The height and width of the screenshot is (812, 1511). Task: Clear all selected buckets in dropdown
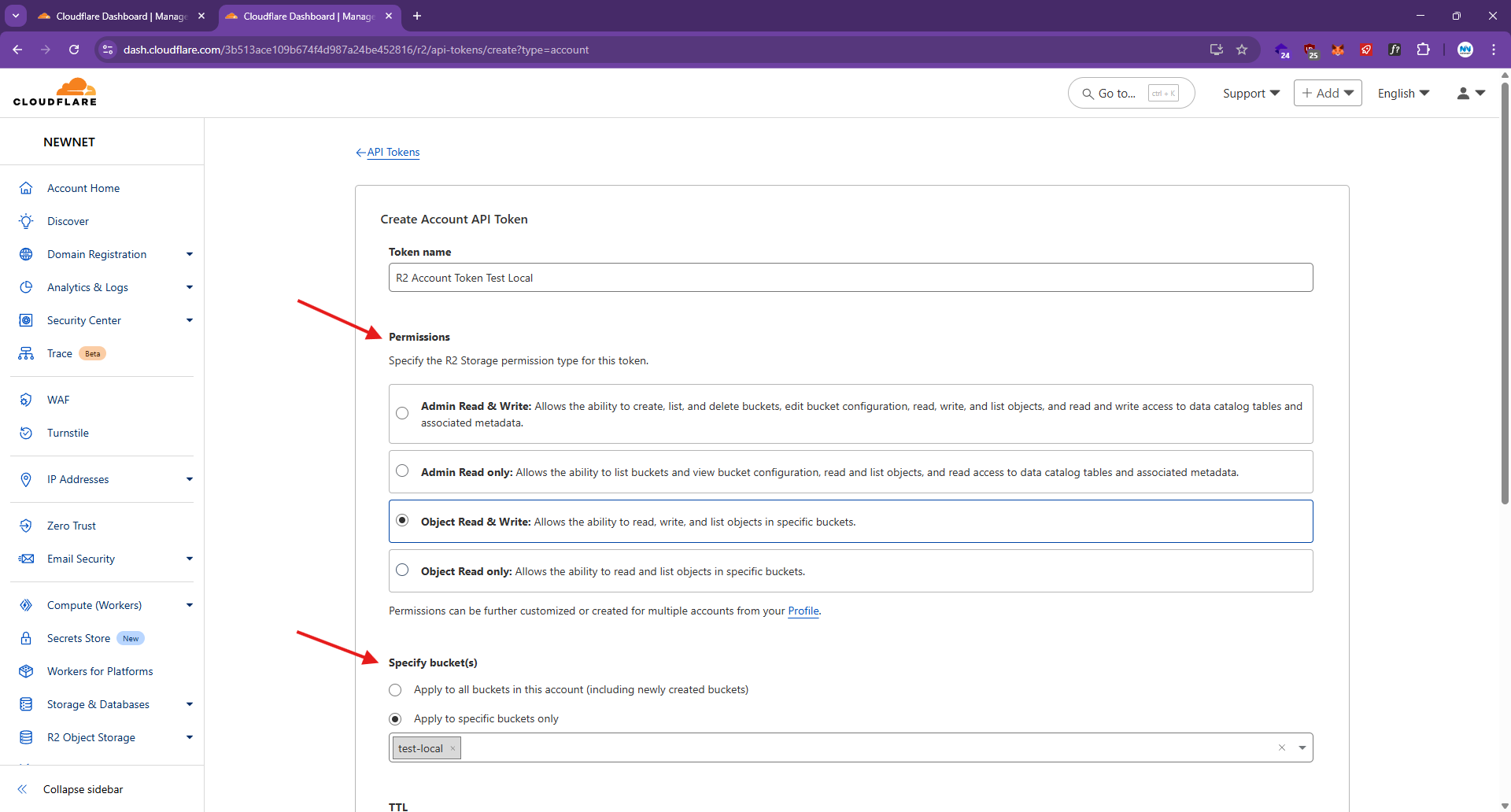[1282, 747]
